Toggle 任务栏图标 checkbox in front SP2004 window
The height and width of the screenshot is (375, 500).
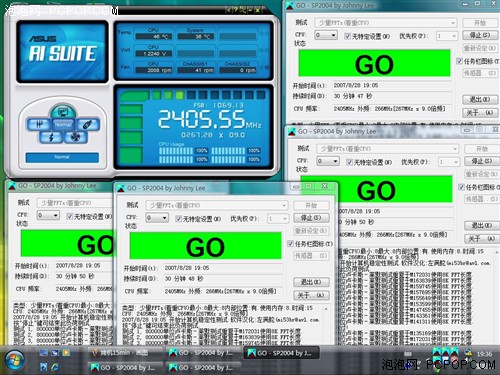[x=291, y=244]
